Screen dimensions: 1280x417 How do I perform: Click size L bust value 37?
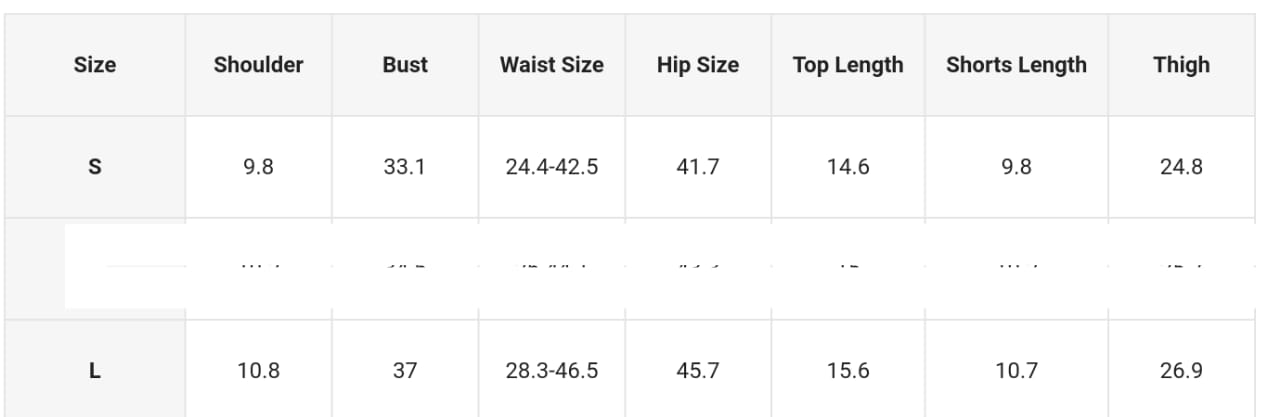[x=405, y=371]
